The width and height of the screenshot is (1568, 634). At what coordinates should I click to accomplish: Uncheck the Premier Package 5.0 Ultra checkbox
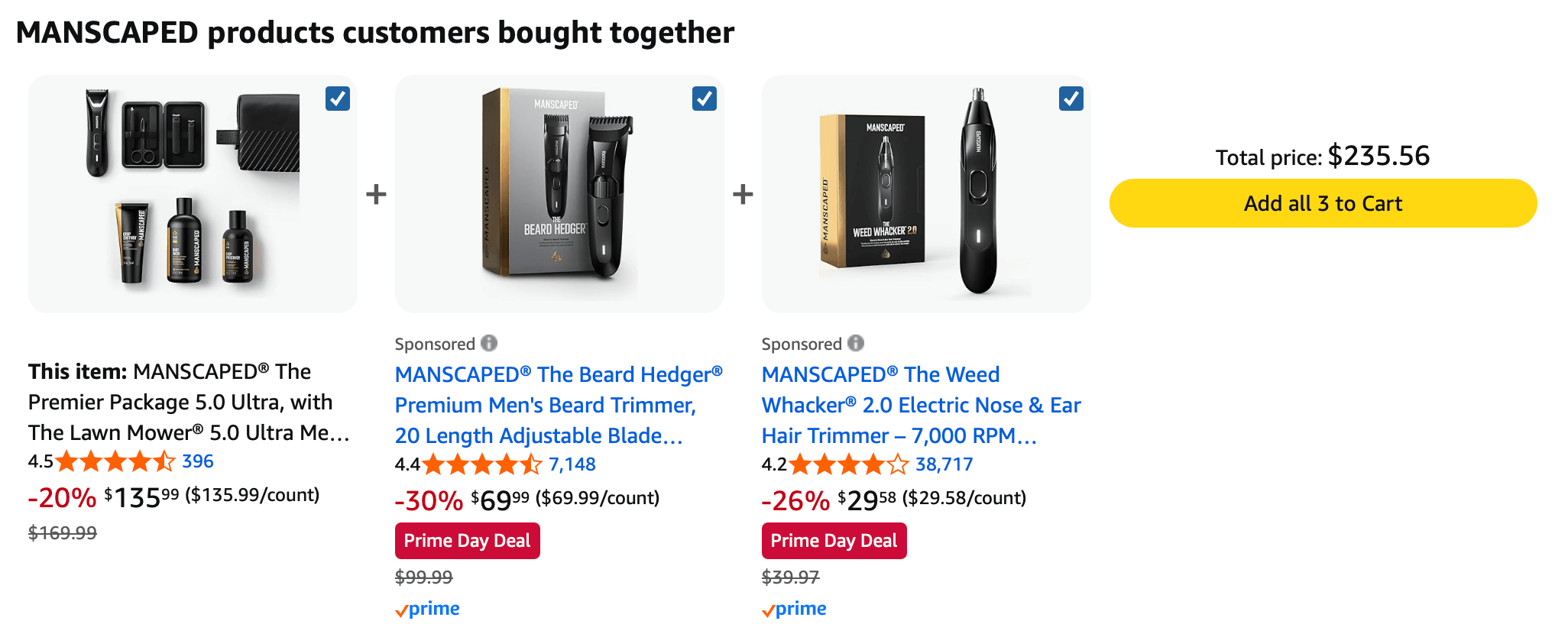click(338, 99)
